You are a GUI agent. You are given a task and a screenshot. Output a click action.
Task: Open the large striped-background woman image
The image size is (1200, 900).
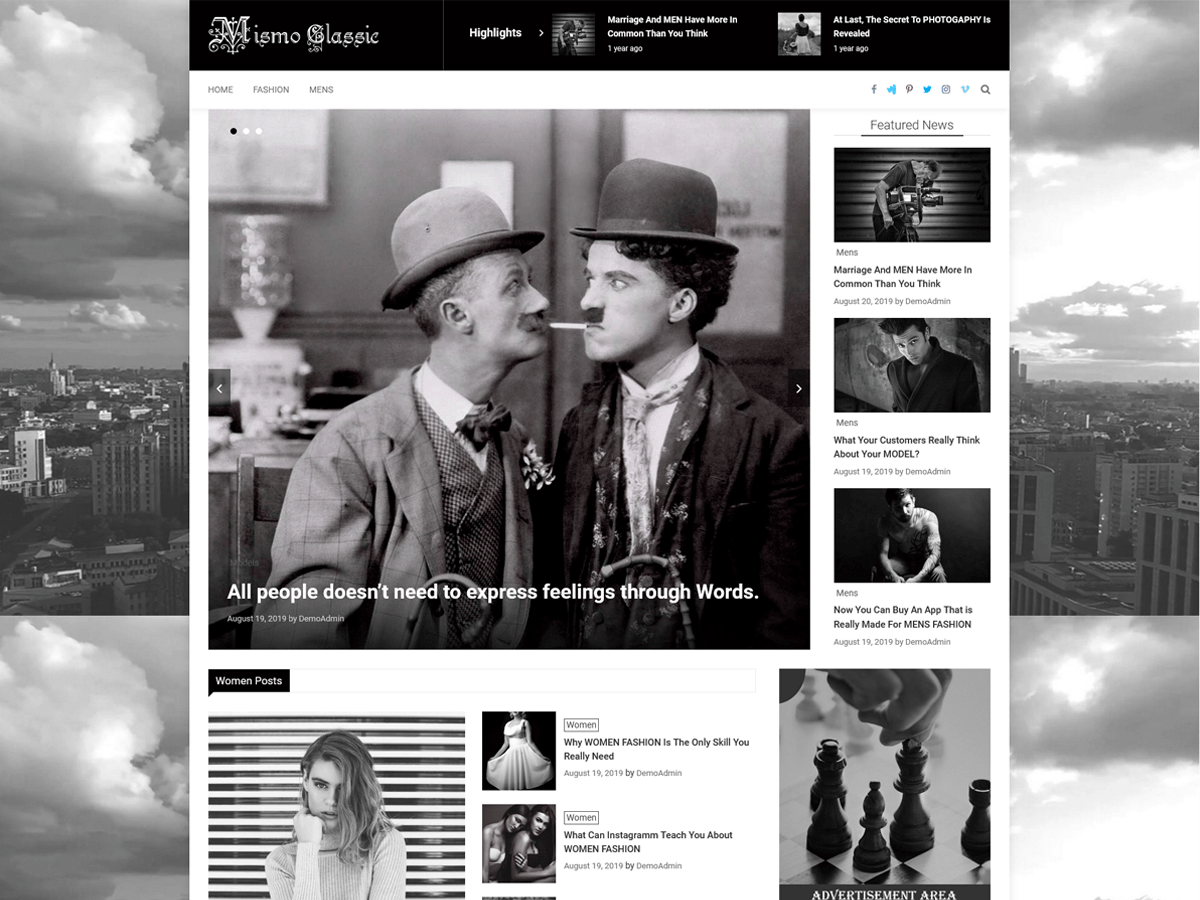(337, 806)
